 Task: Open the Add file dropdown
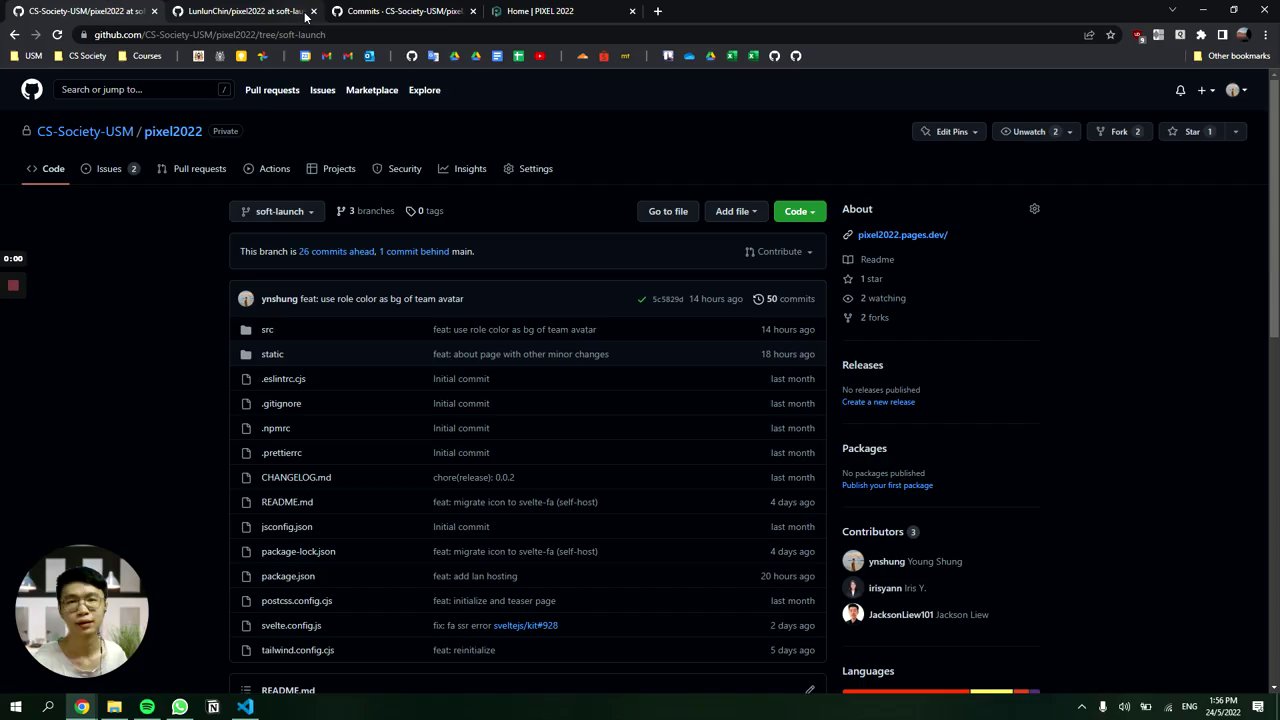point(737,212)
